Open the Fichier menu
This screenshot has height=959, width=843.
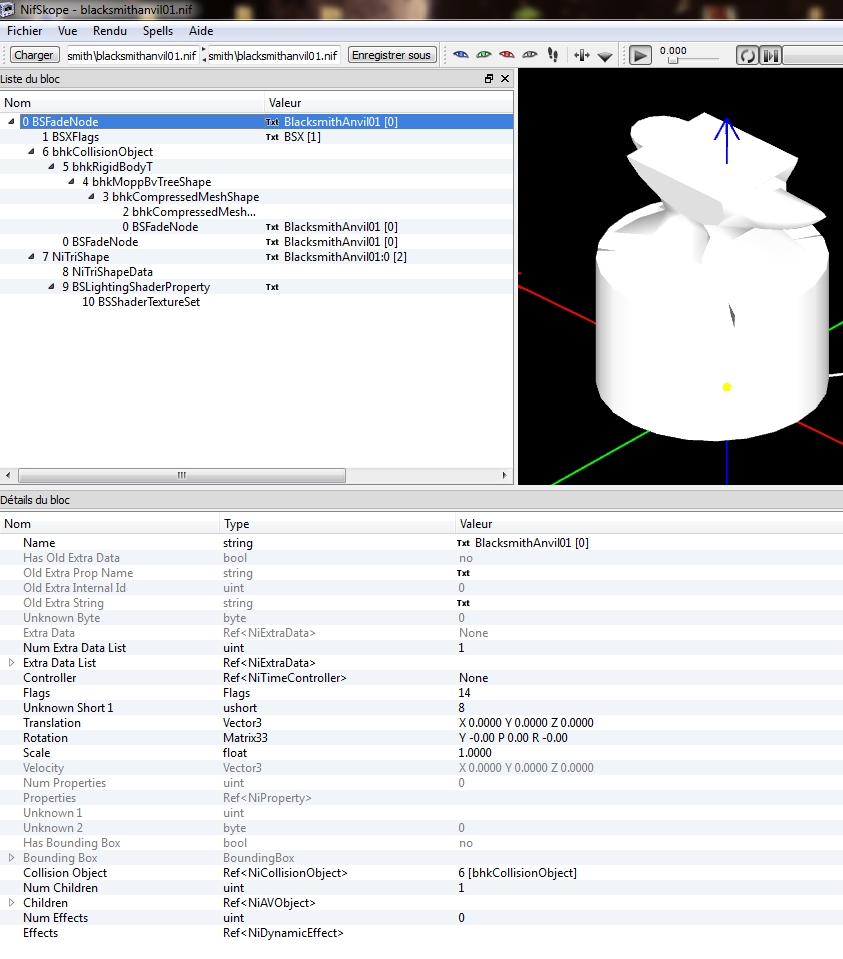(x=24, y=31)
